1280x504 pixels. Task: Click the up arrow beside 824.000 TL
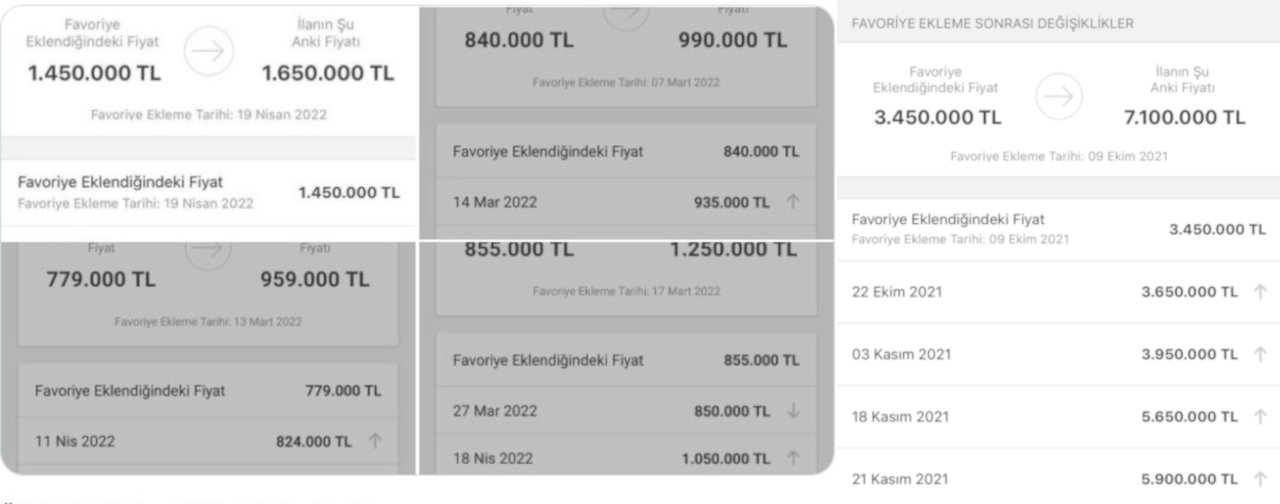pyautogui.click(x=375, y=440)
